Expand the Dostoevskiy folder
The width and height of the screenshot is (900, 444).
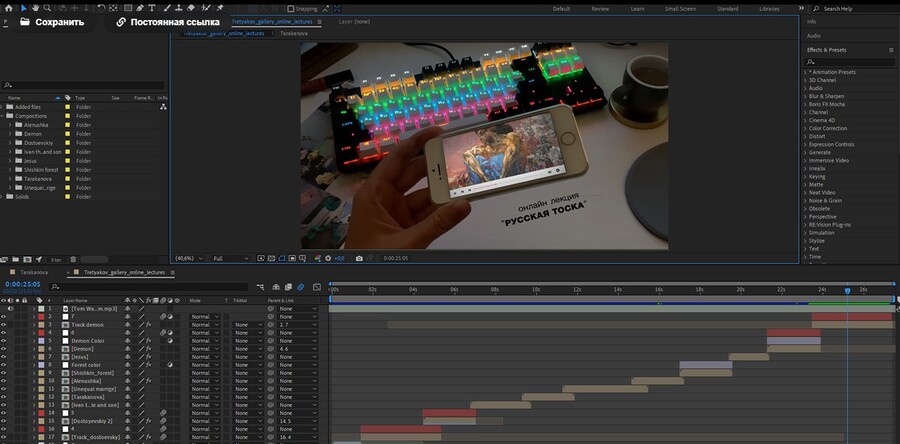tap(10, 143)
